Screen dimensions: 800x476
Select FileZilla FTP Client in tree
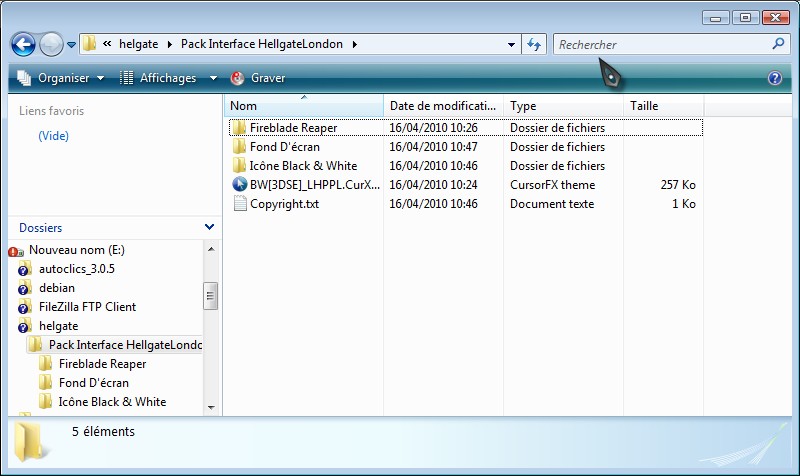point(87,307)
